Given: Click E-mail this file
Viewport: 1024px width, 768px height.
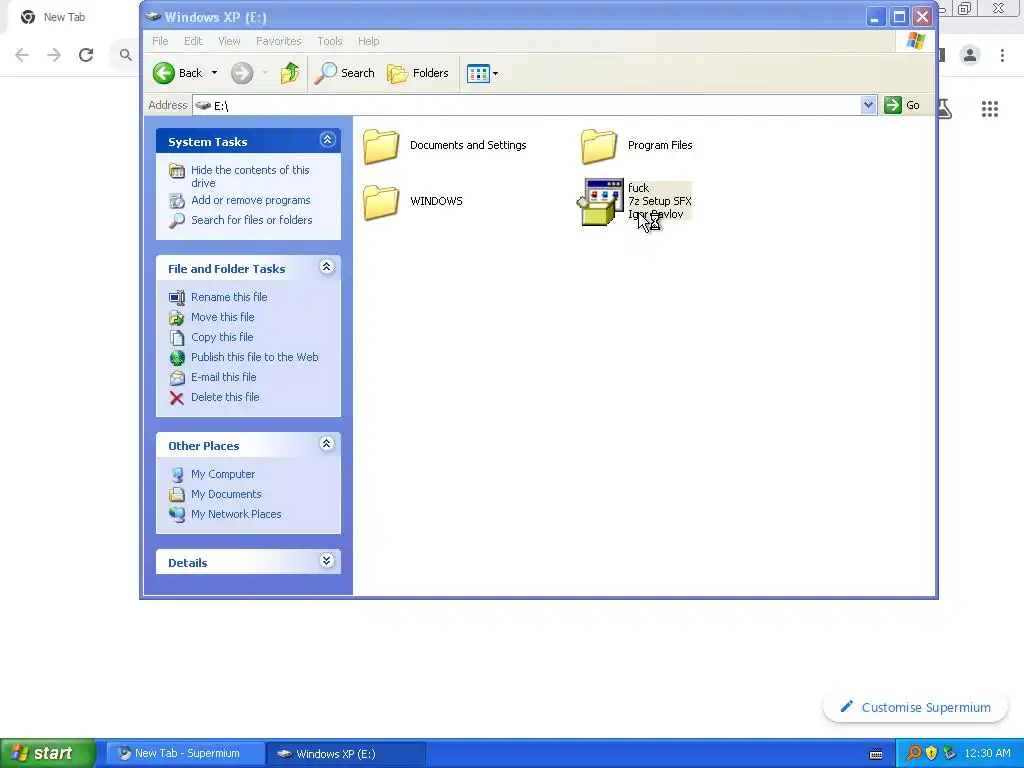Looking at the screenshot, I should pyautogui.click(x=223, y=377).
